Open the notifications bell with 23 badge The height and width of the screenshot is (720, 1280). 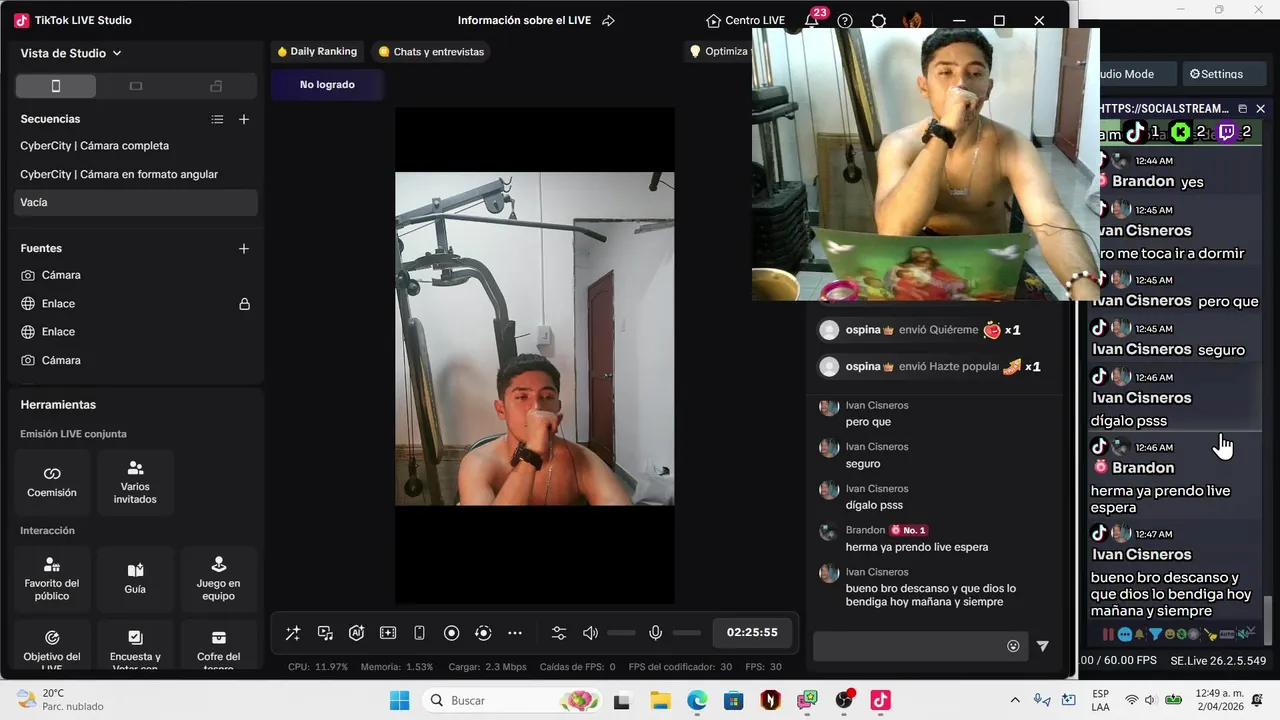[812, 21]
